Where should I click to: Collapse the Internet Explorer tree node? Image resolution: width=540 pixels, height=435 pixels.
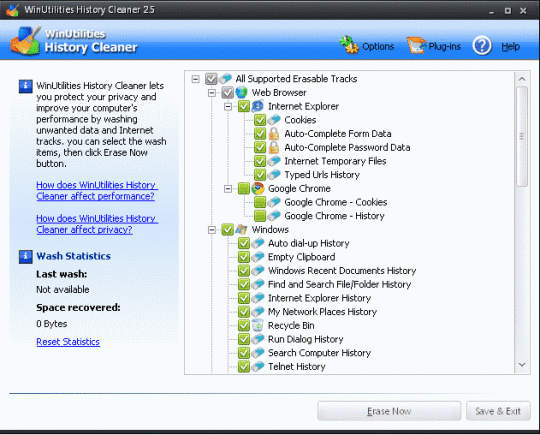click(x=228, y=107)
